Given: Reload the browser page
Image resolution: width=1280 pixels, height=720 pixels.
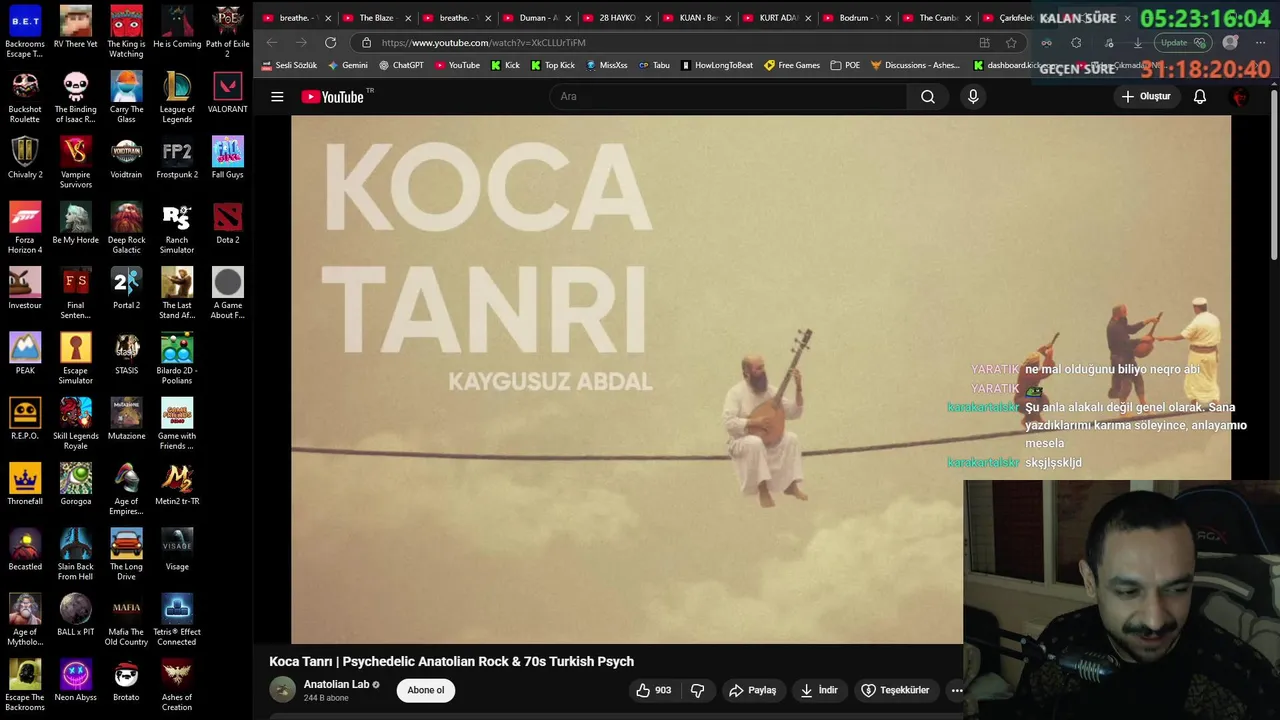Looking at the screenshot, I should point(331,43).
